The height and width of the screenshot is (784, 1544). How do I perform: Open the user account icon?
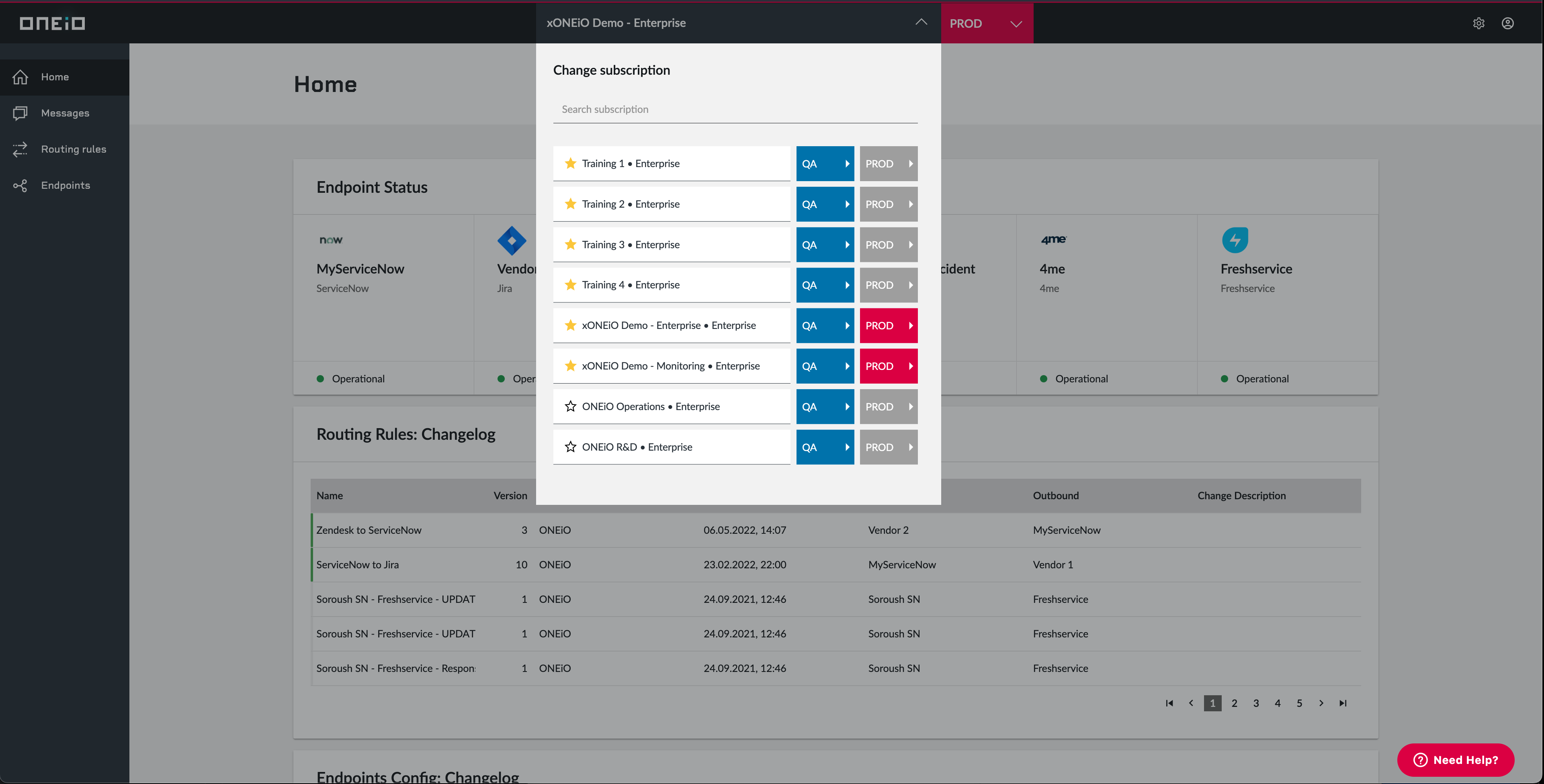coord(1507,23)
